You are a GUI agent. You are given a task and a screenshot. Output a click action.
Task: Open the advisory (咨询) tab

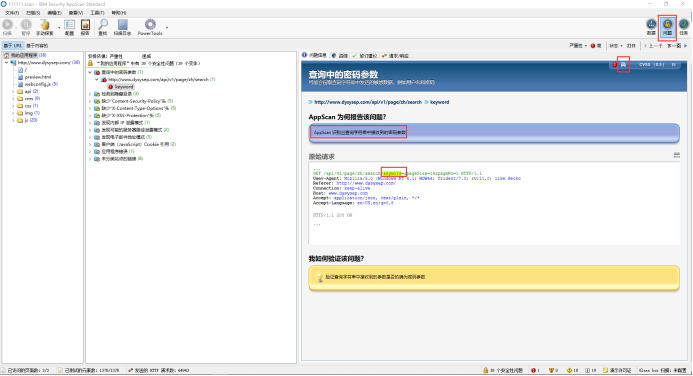(x=340, y=56)
